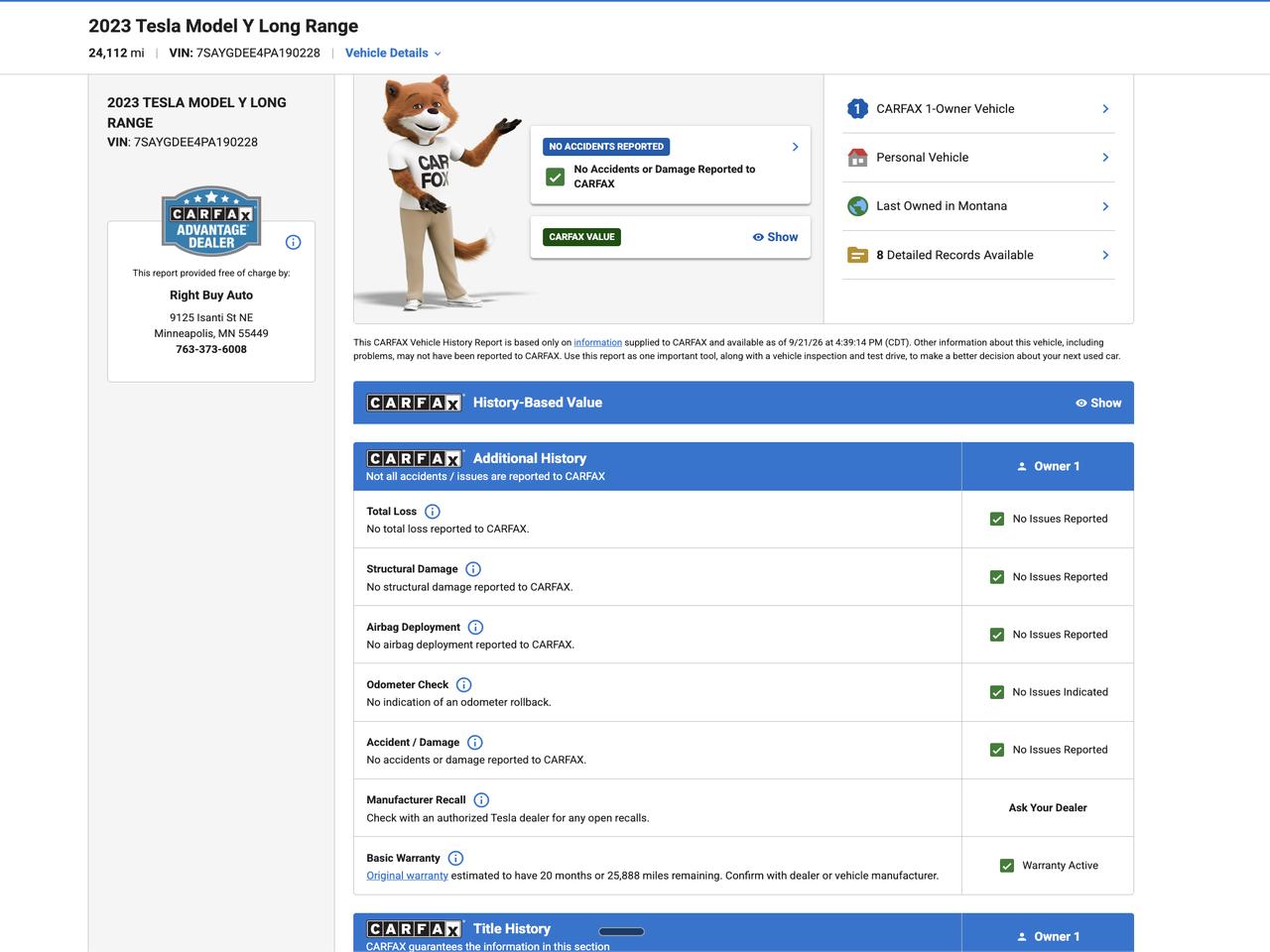Open the Total Loss info icon

point(433,512)
